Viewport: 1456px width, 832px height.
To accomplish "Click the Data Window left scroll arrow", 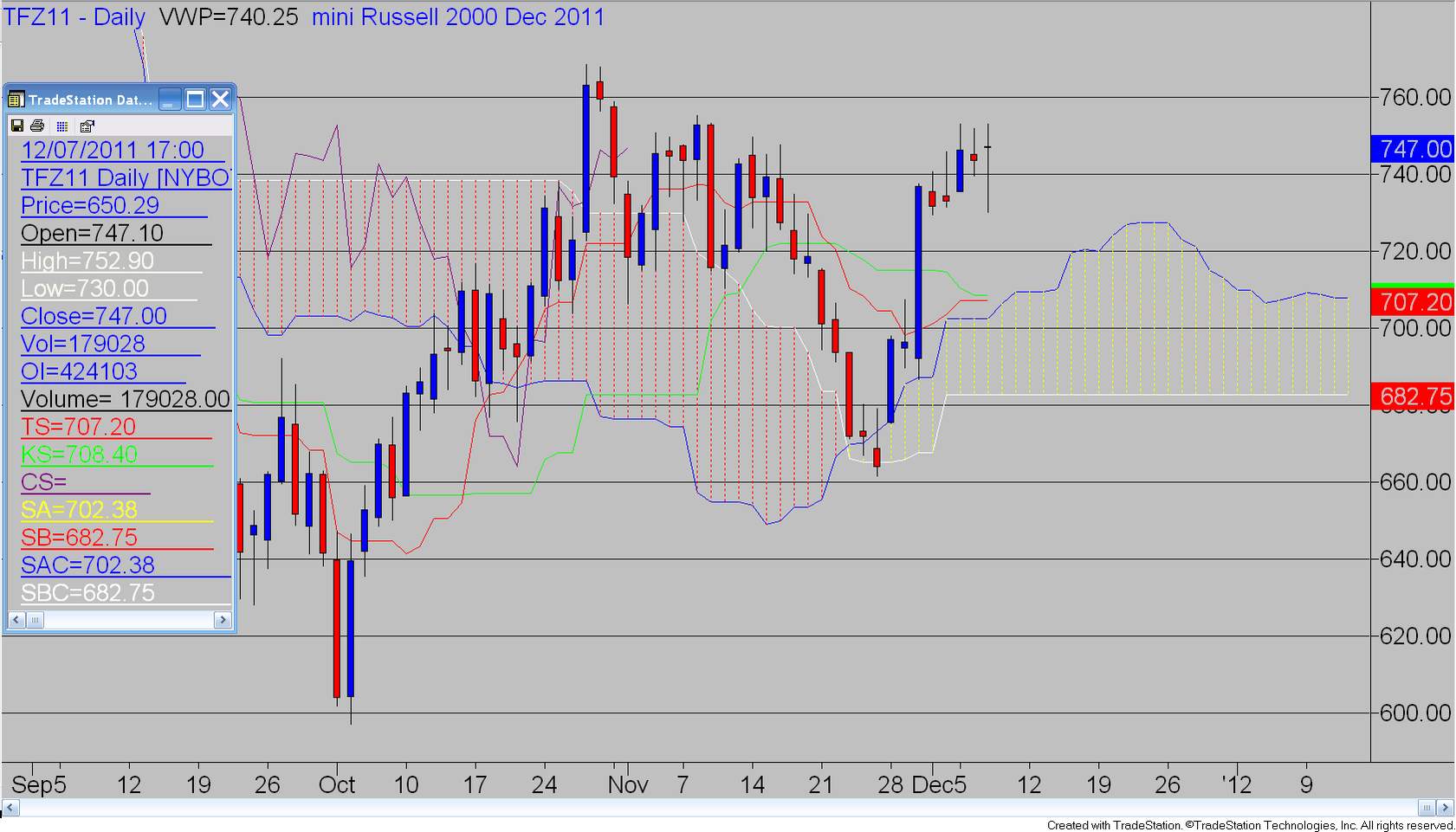I will point(16,620).
